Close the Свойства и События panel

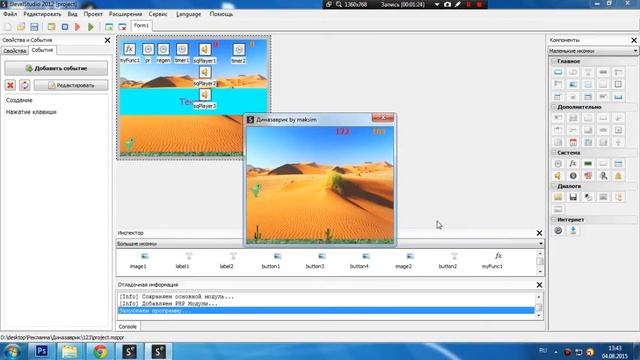coord(107,40)
